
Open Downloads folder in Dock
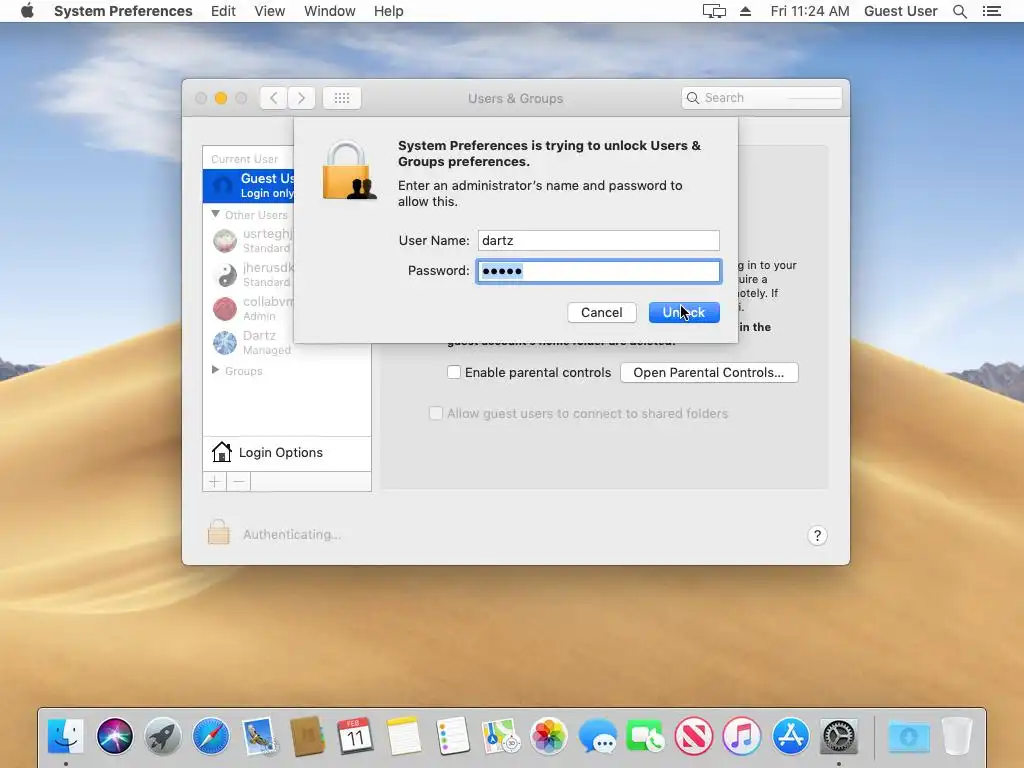click(x=908, y=736)
